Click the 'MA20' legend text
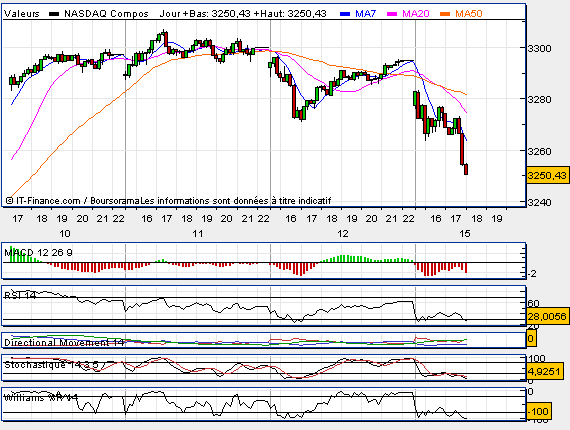The width and height of the screenshot is (570, 430). point(416,14)
